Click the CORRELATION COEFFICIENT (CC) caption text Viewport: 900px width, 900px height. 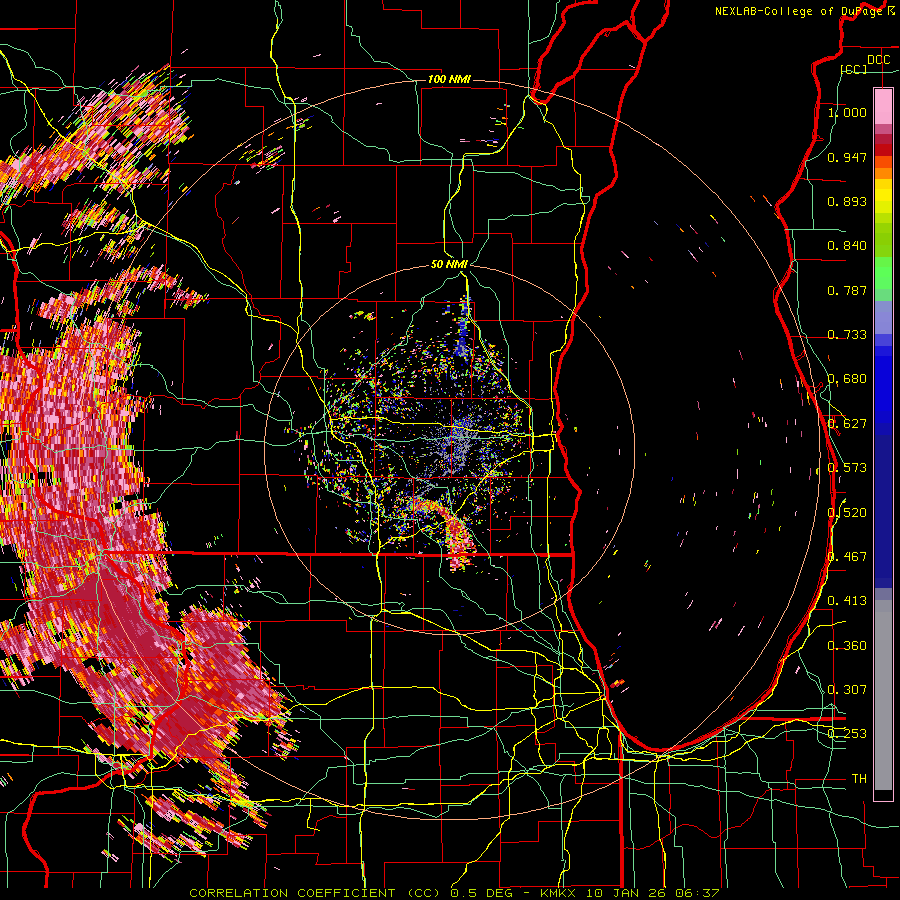point(317,893)
